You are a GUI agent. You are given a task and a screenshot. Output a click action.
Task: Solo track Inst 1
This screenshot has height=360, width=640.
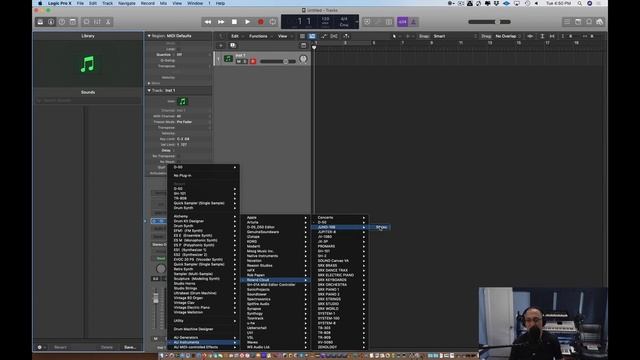click(x=245, y=61)
